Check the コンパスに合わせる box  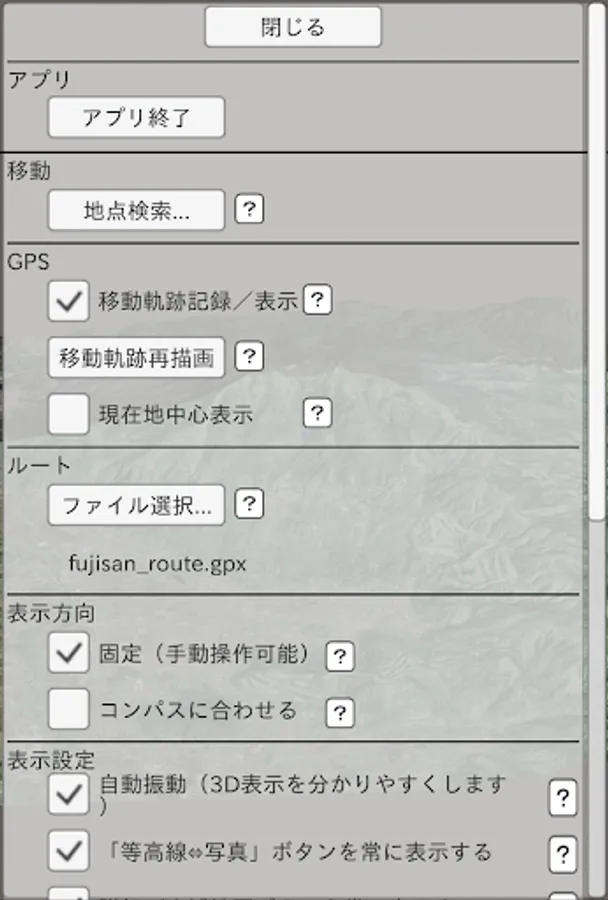pos(68,711)
